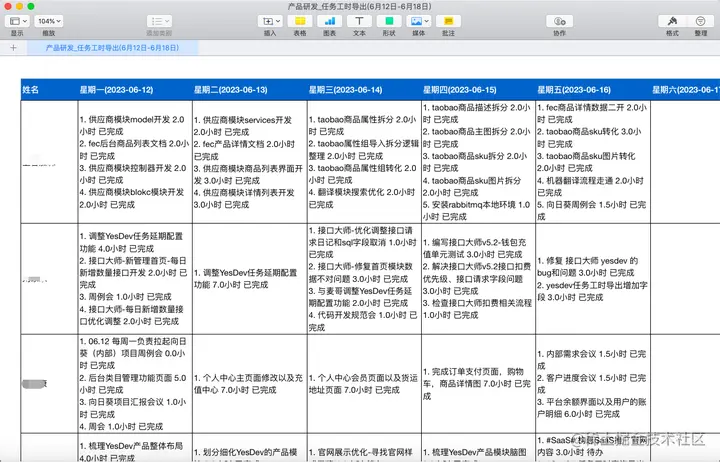The width and height of the screenshot is (720, 462).
Task: Click cell containing 梳理YesDev产品模块脑图
Action: tap(478, 447)
